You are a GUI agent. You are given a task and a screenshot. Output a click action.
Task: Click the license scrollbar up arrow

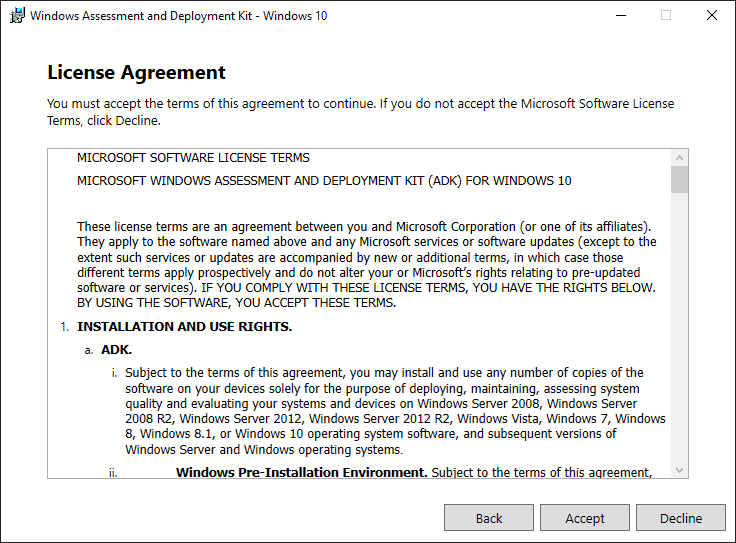[x=680, y=158]
